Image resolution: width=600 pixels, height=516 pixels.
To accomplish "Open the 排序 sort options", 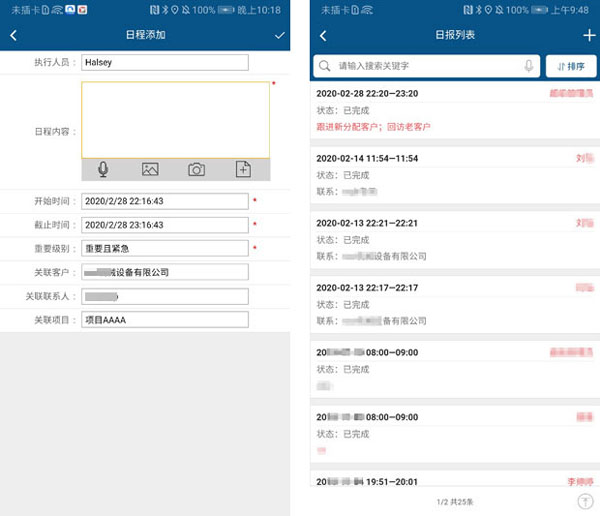I will point(571,66).
